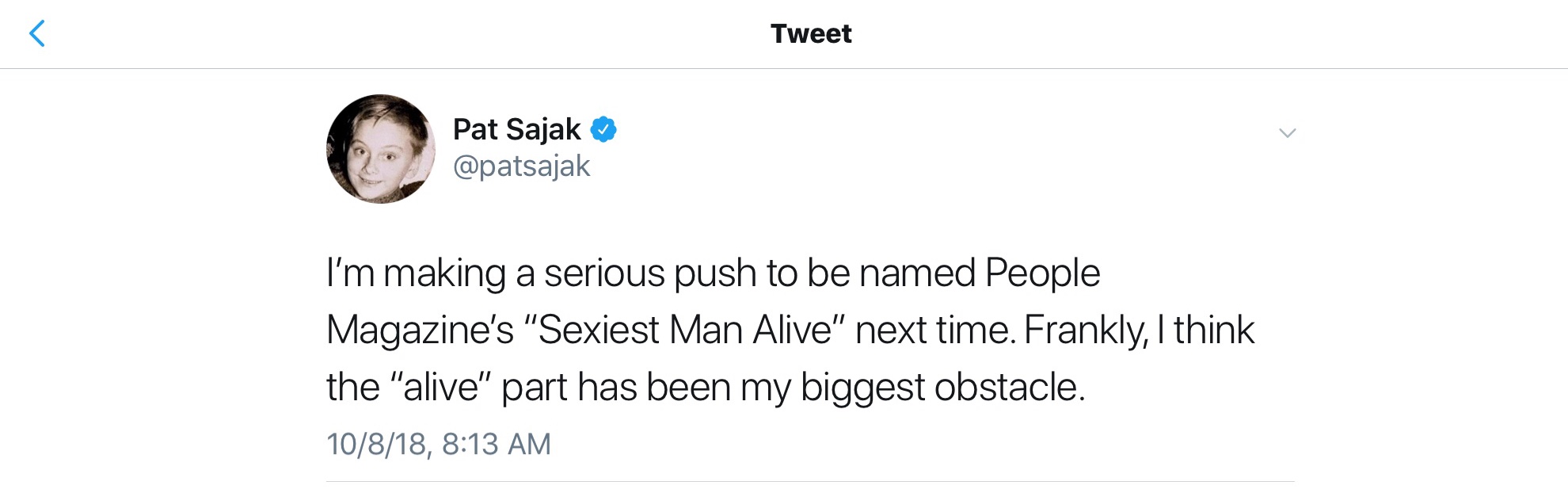Click the Tweet header title
The image size is (1568, 493).
[811, 34]
